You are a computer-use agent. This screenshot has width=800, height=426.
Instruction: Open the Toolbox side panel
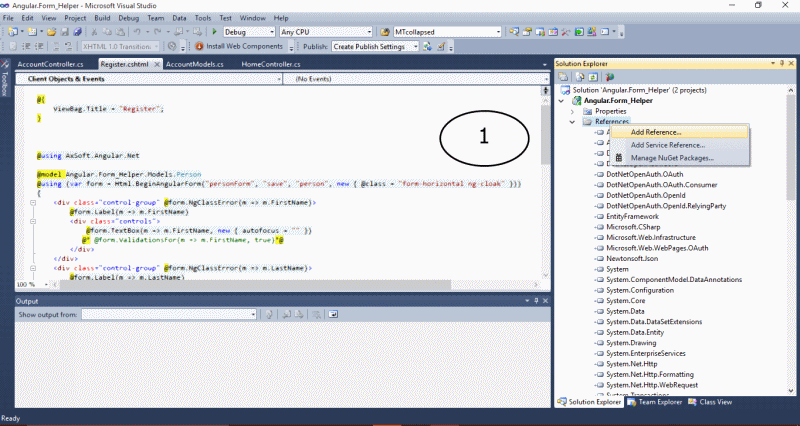(x=6, y=84)
